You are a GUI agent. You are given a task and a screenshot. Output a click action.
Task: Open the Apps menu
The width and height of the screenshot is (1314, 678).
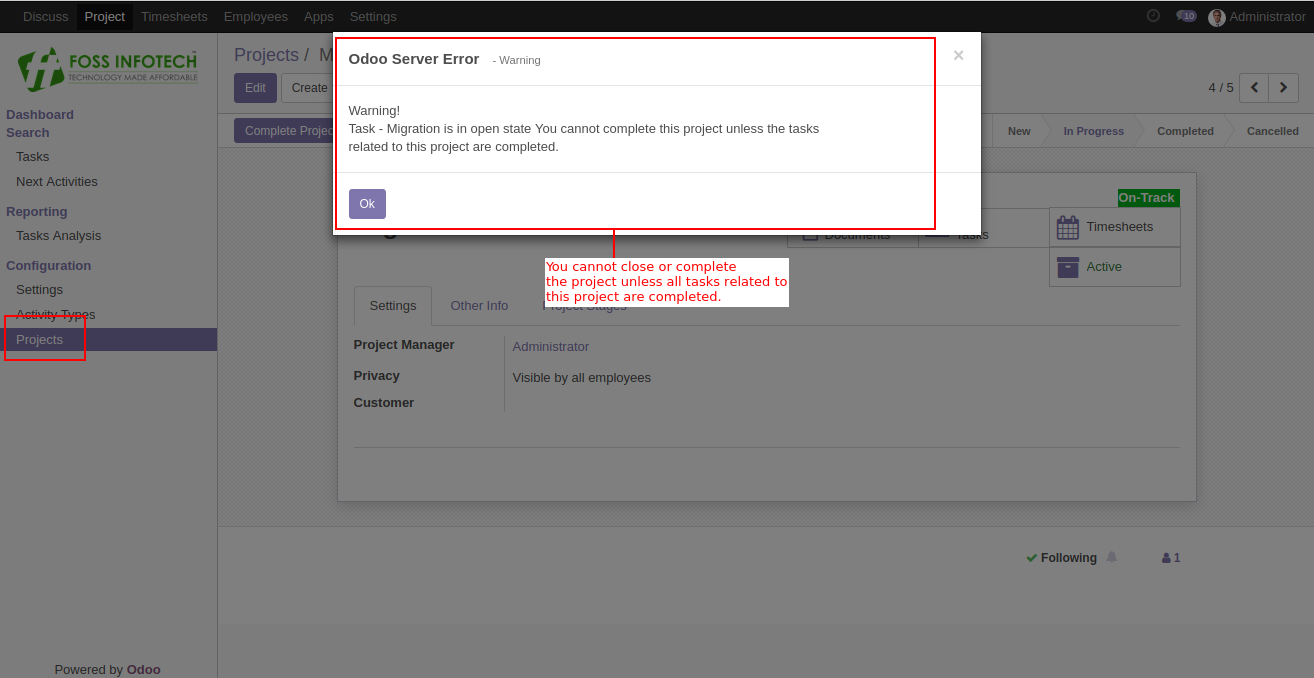coord(319,16)
